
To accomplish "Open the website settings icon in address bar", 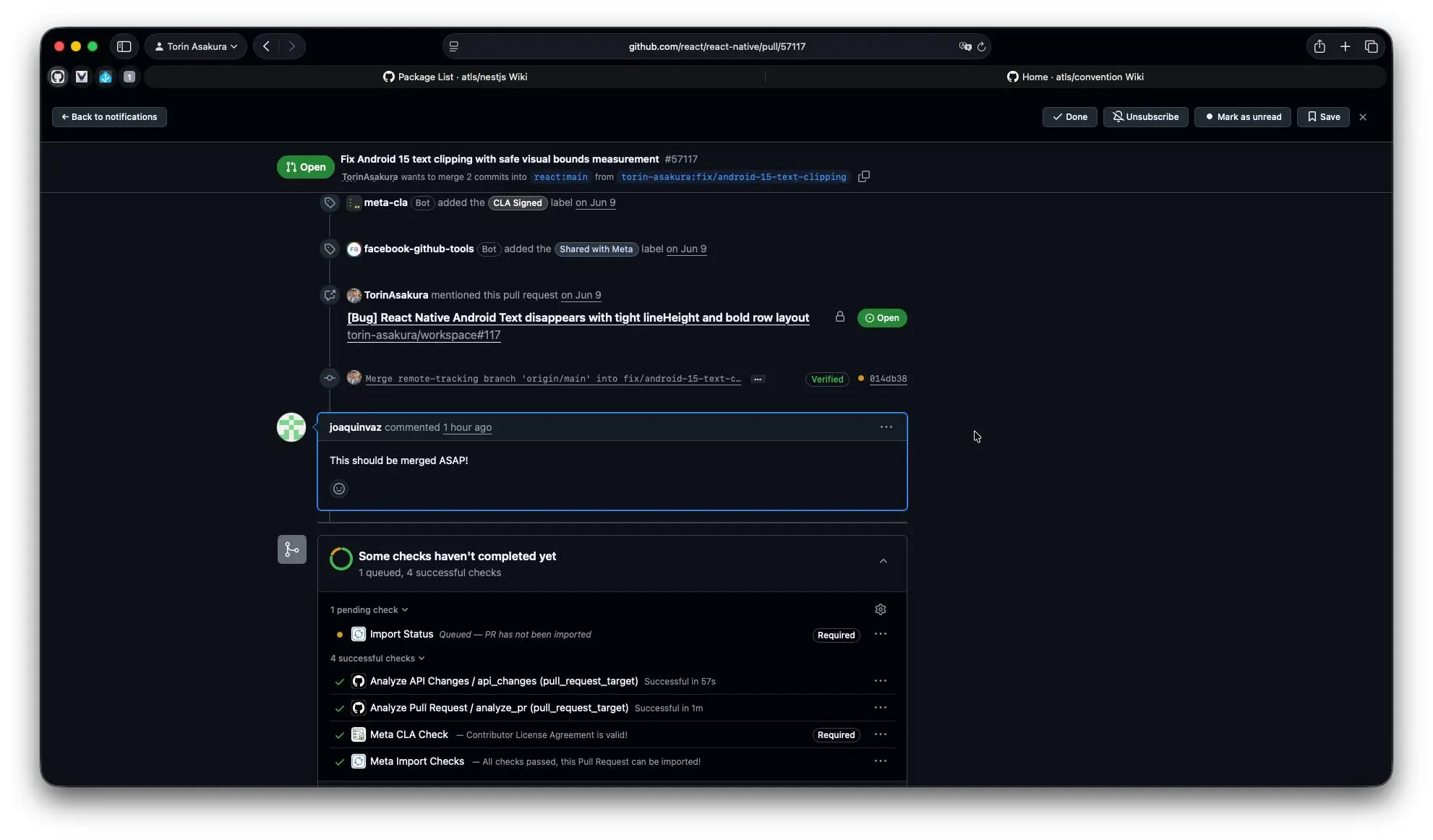I will tap(454, 46).
